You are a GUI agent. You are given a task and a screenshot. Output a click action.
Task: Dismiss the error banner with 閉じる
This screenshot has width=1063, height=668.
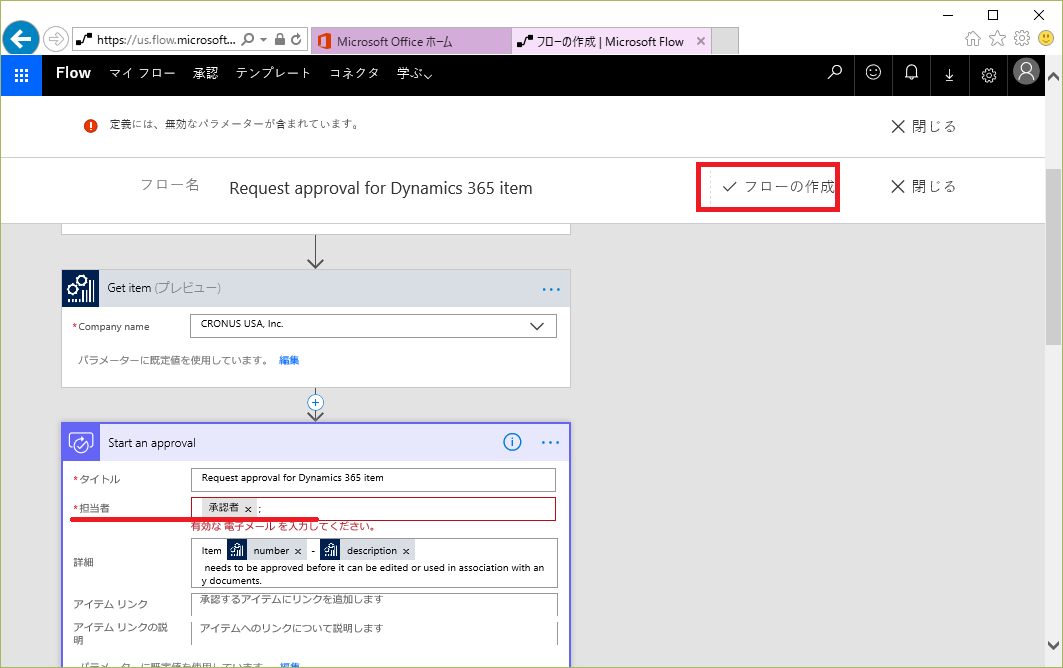point(923,127)
